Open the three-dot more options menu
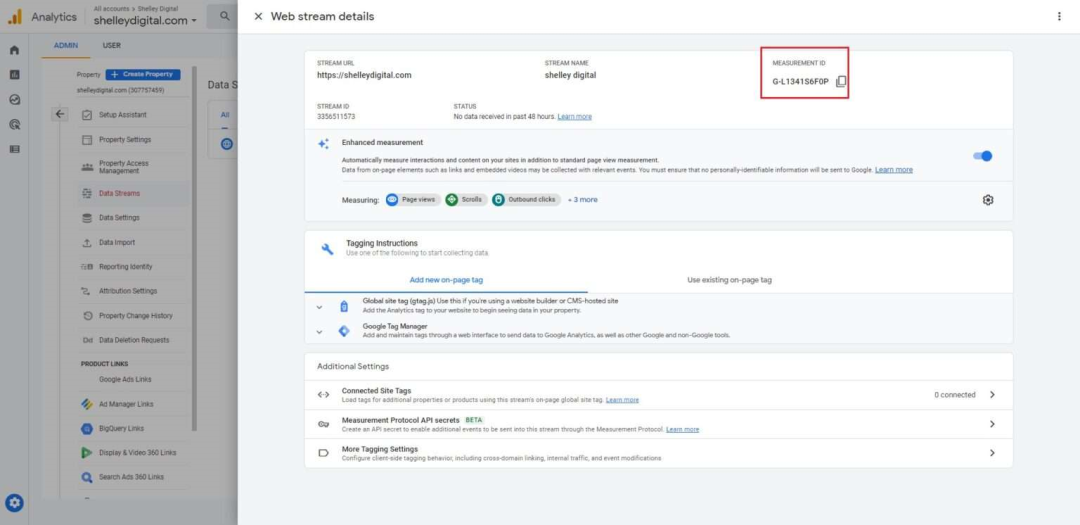Image resolution: width=1080 pixels, height=525 pixels. pos(1059,17)
